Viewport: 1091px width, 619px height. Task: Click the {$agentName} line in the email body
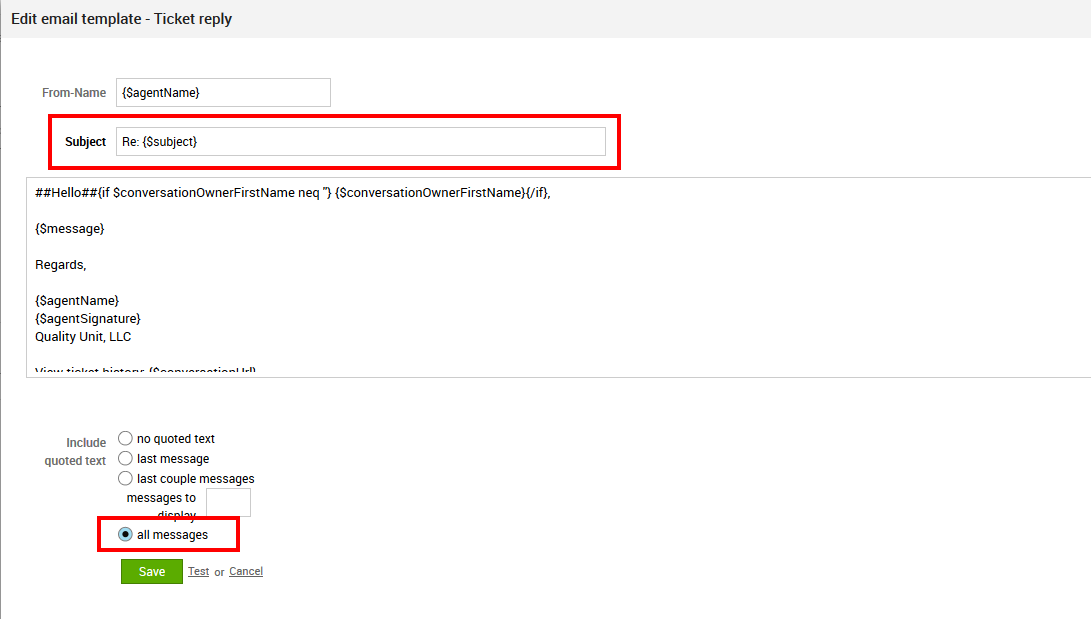[77, 301]
